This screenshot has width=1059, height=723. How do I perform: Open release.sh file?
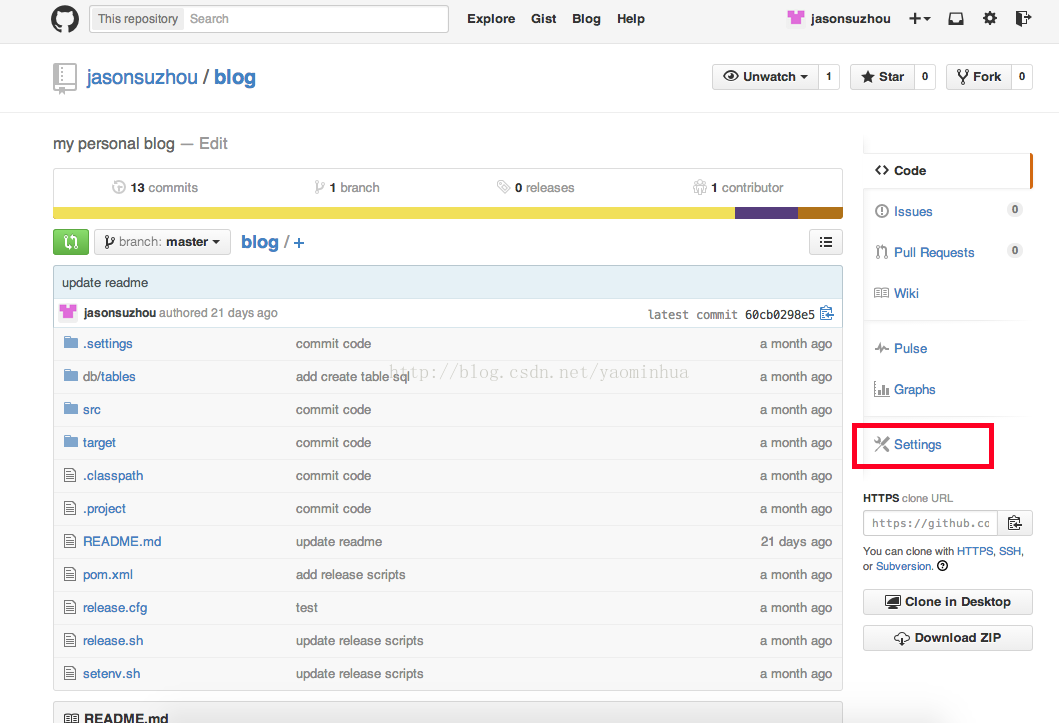pos(113,641)
